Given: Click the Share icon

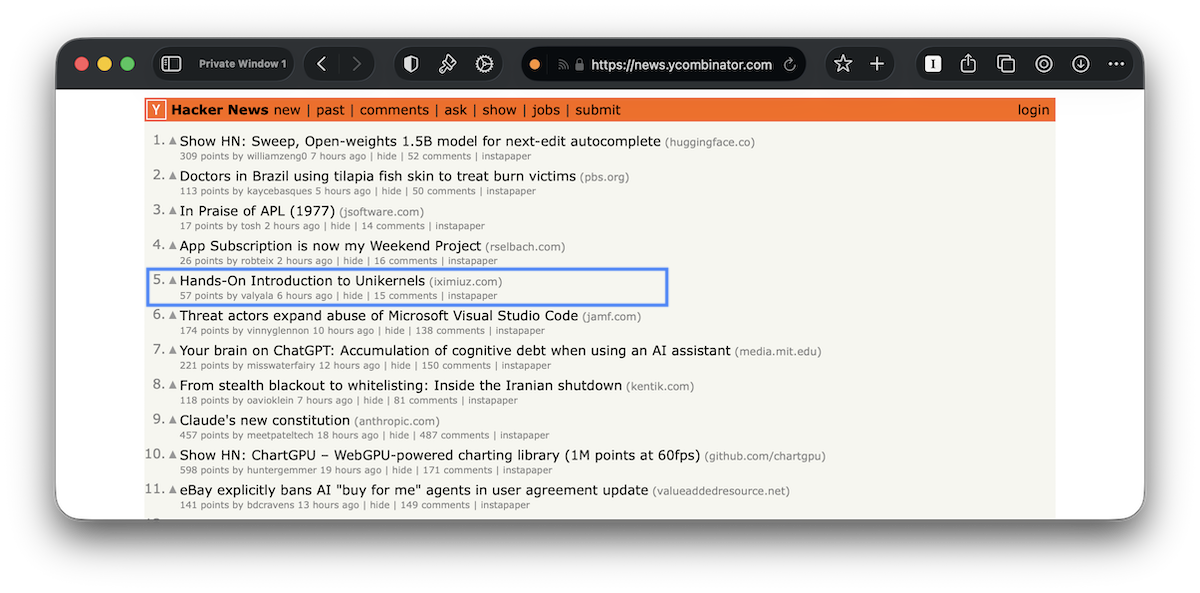Looking at the screenshot, I should (967, 63).
